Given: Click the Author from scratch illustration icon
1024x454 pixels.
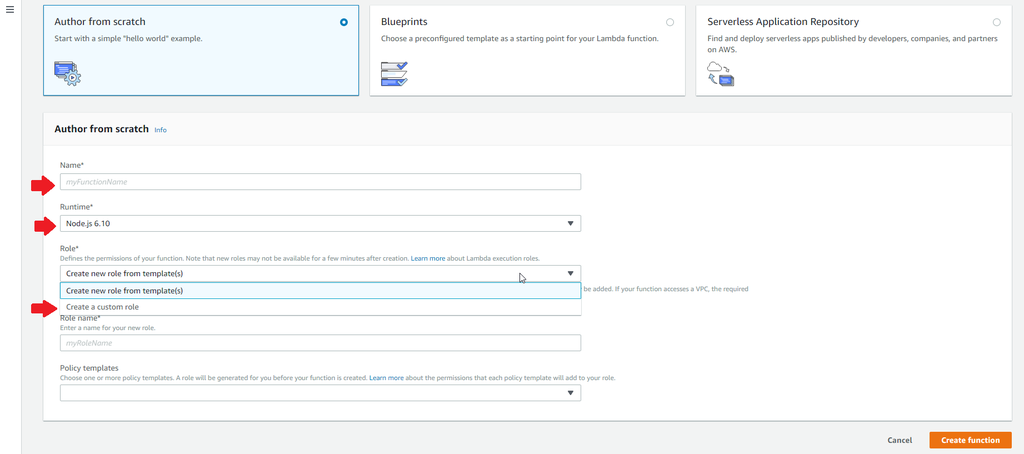Looking at the screenshot, I should point(67,72).
